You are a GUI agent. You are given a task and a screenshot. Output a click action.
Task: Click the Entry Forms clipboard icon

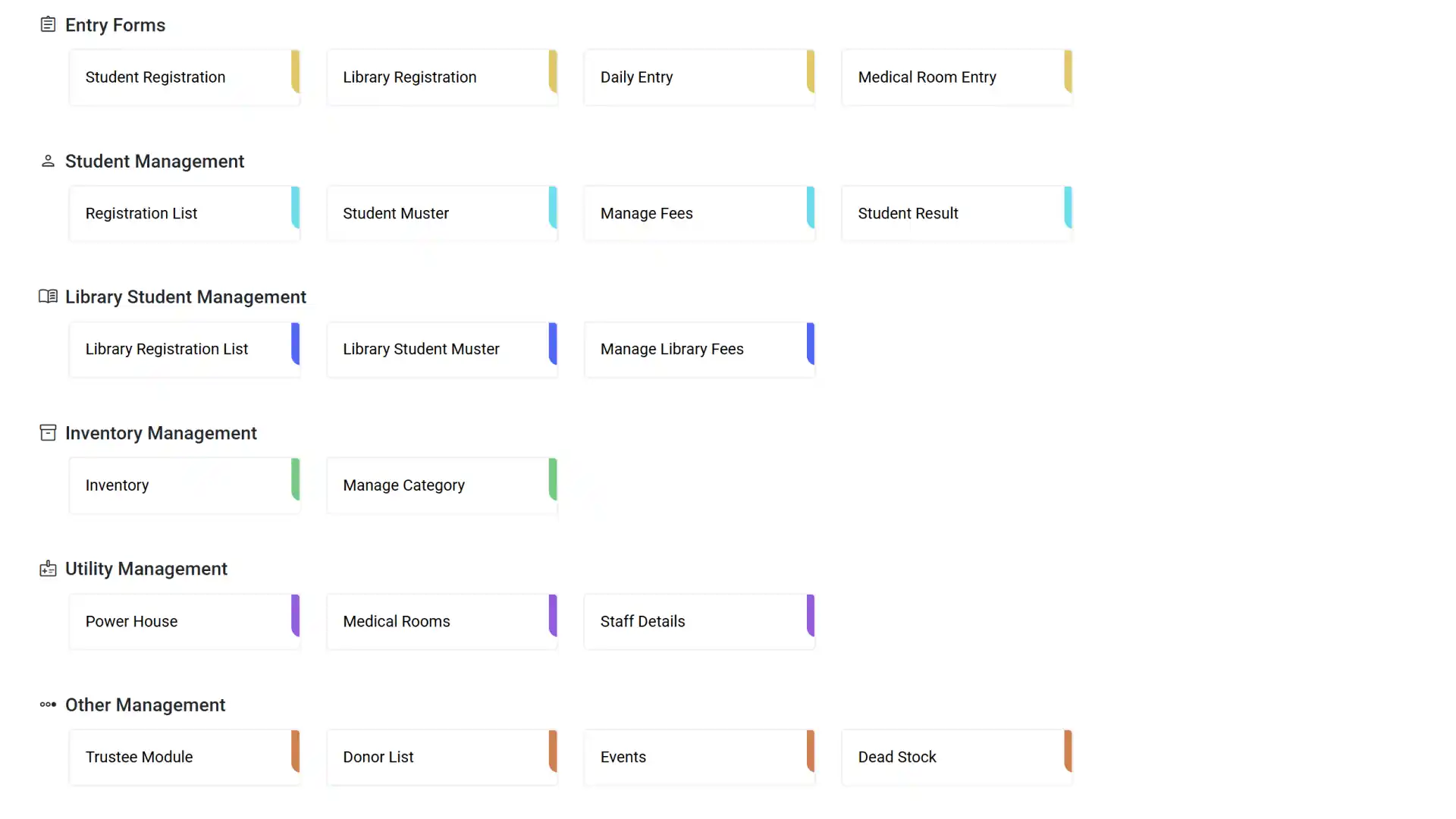tap(48, 25)
